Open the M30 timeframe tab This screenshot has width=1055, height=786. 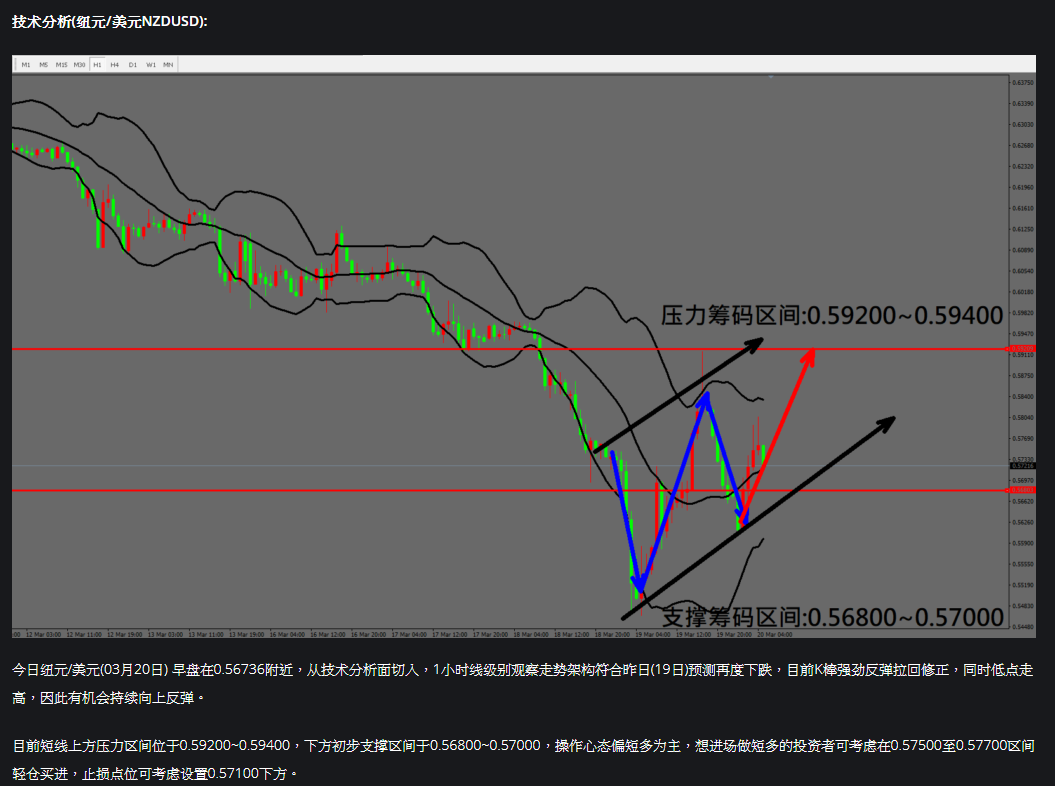click(x=79, y=65)
